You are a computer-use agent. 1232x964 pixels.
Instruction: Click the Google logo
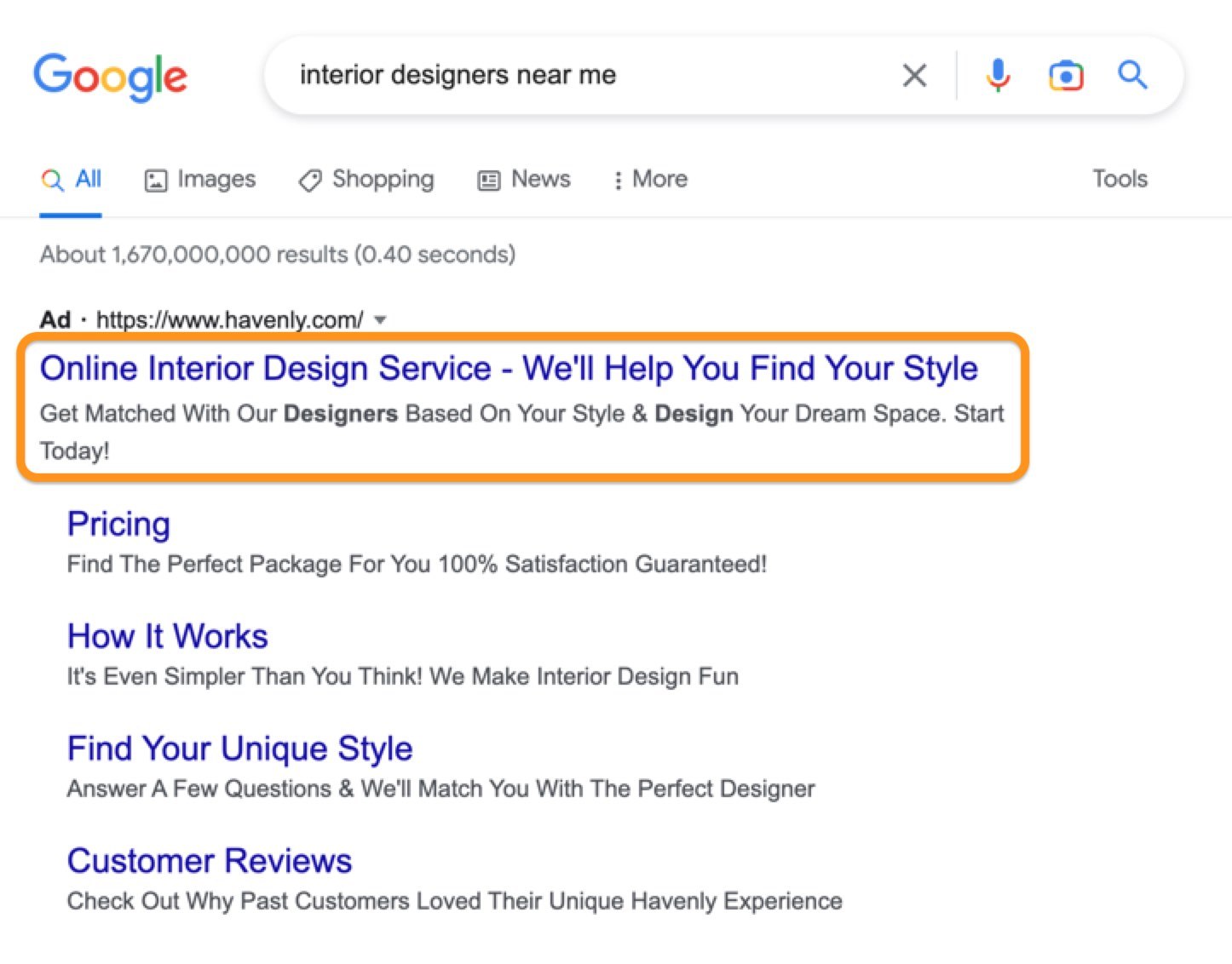click(110, 77)
